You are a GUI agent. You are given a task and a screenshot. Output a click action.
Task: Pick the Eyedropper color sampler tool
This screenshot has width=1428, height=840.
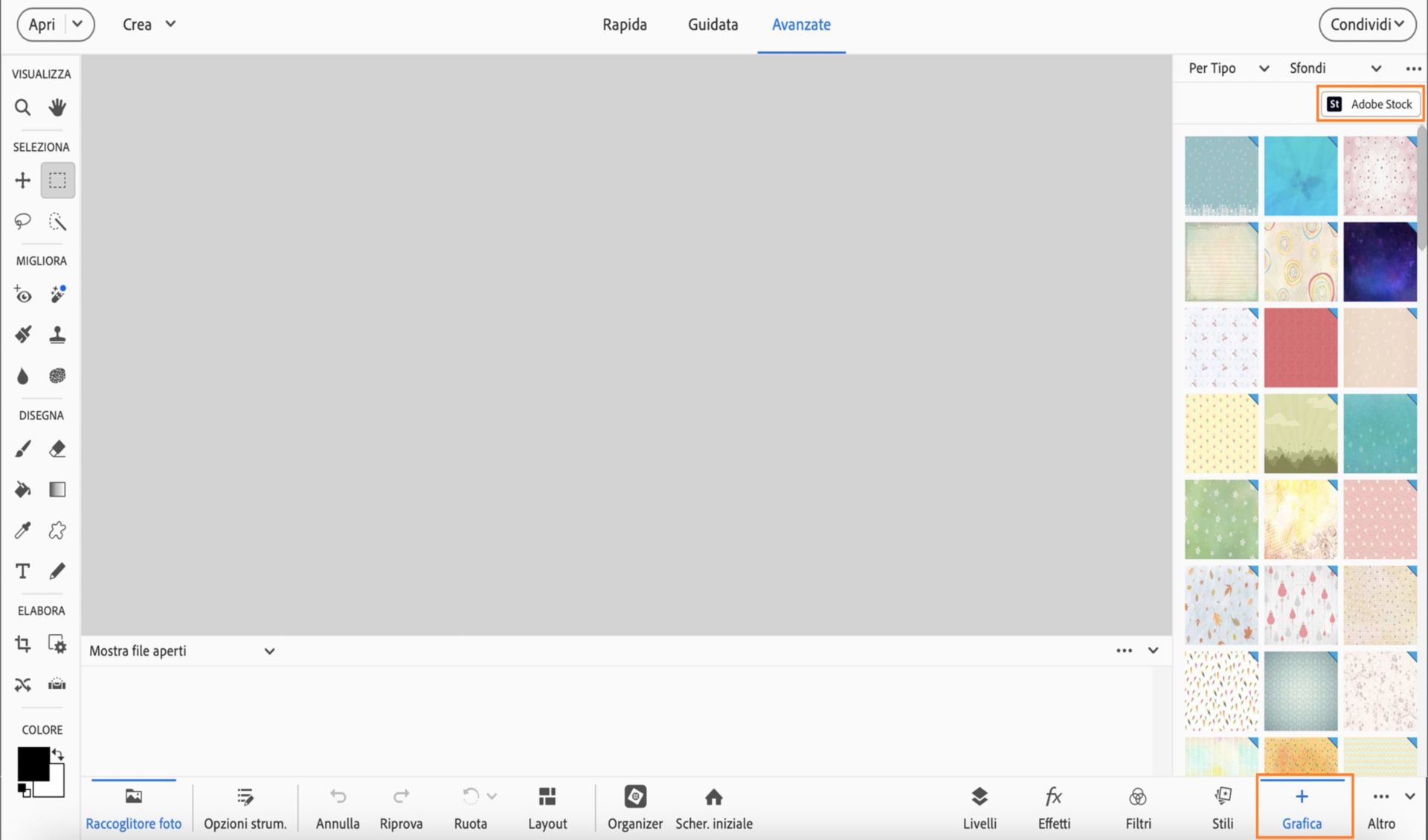22,530
